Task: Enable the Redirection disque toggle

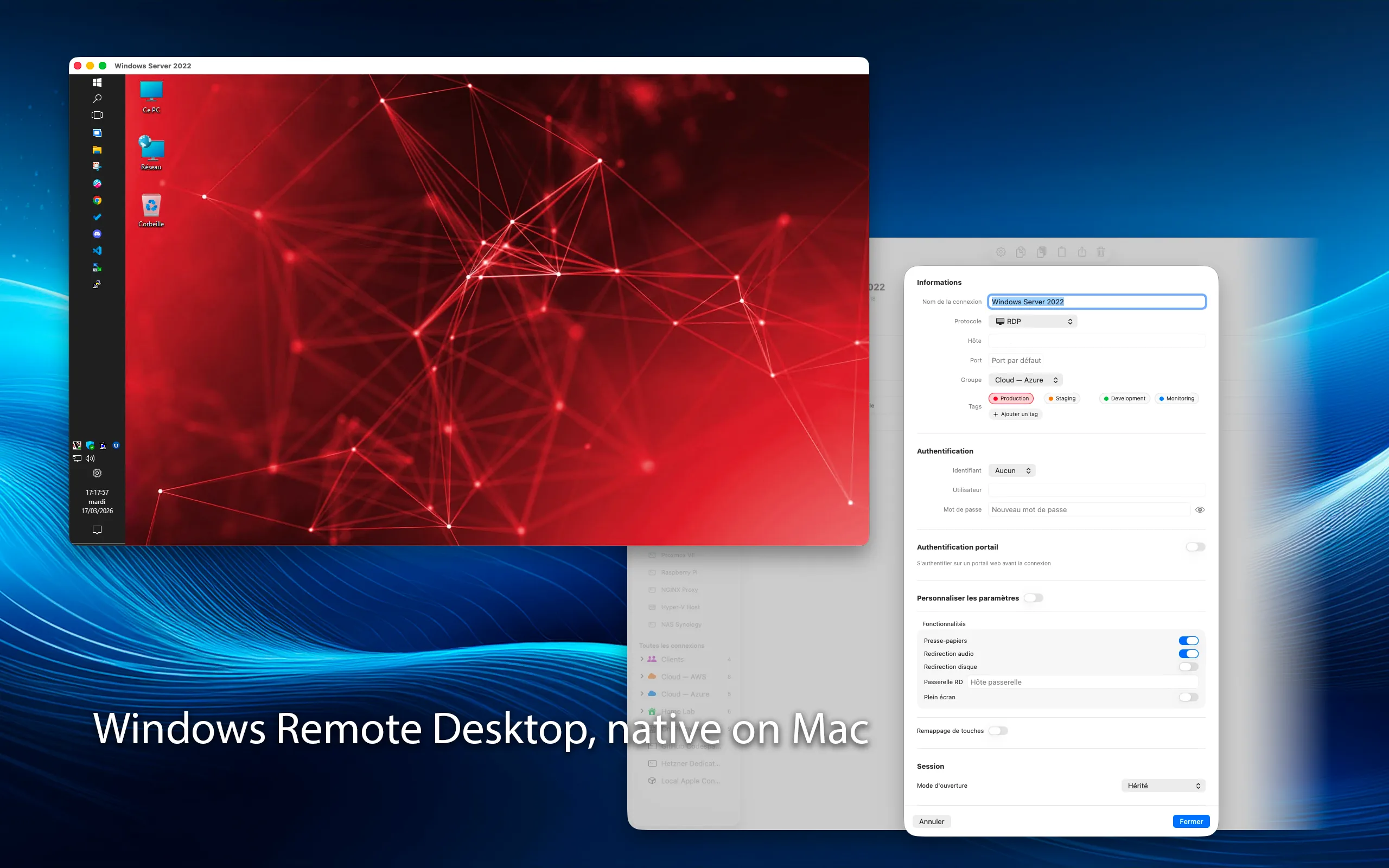Action: tap(1189, 667)
